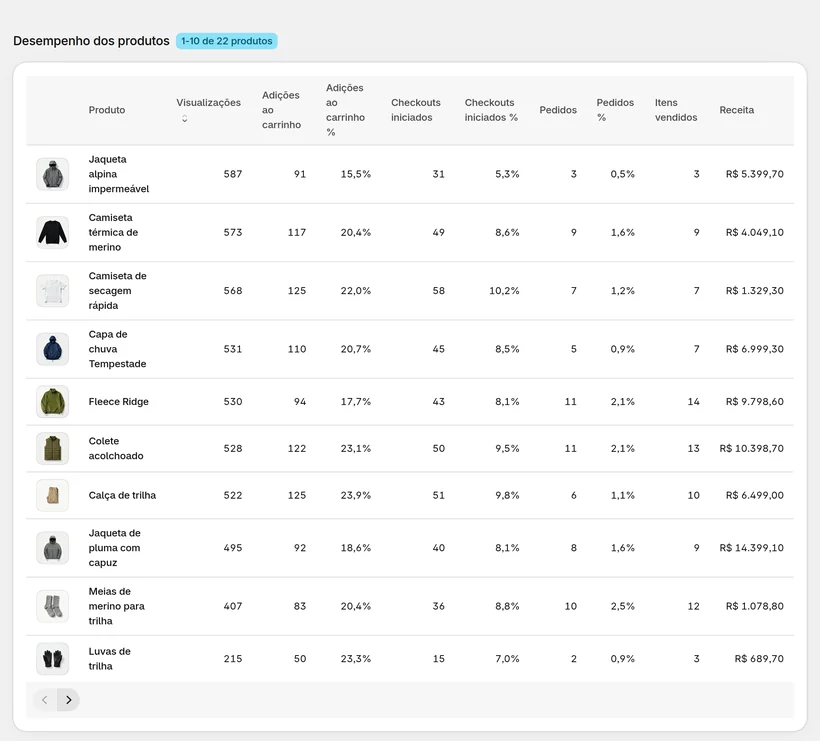820x741 pixels.
Task: Click the 495 views value
Action: tap(233, 548)
